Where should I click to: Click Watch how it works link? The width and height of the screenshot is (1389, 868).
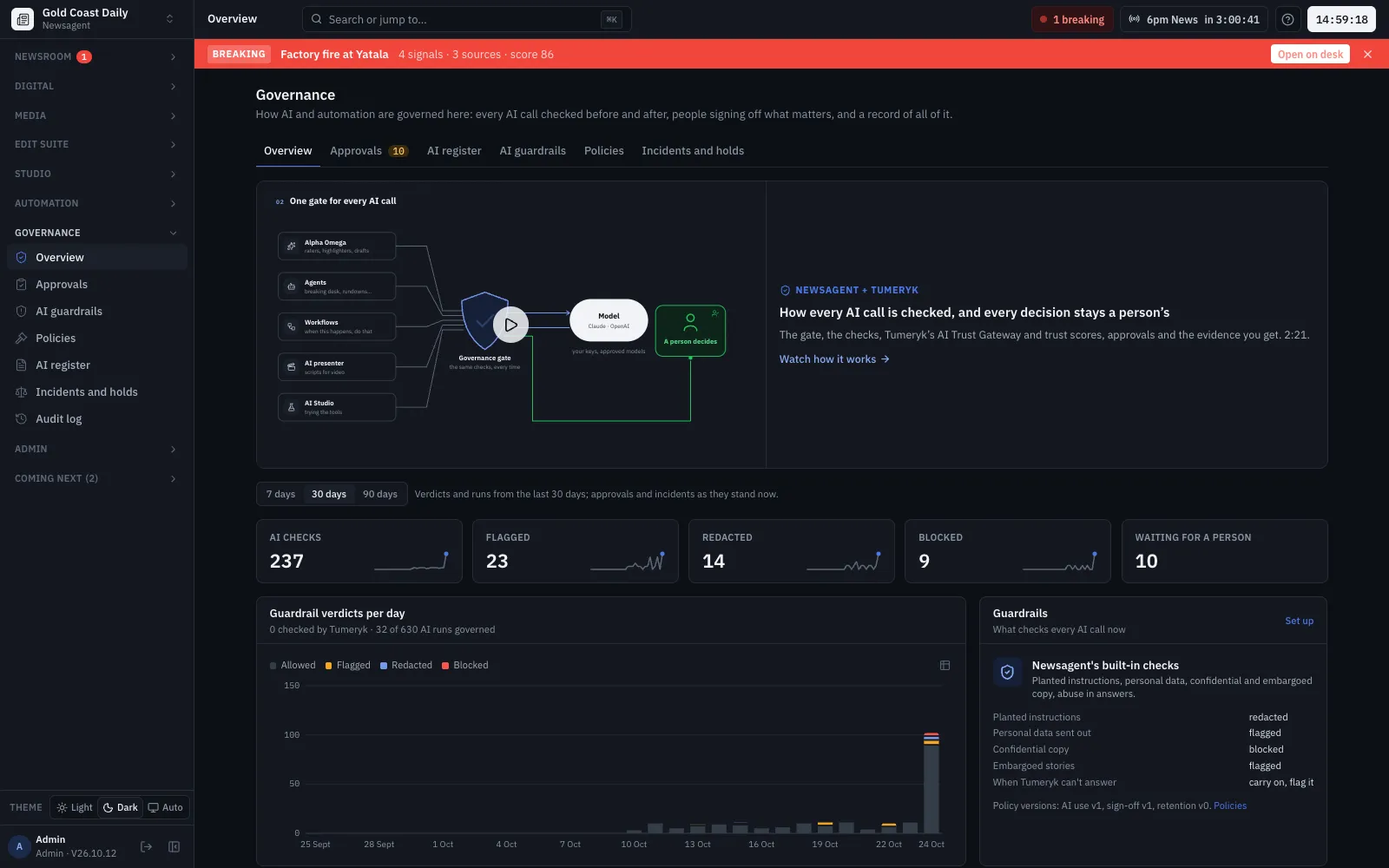point(834,358)
